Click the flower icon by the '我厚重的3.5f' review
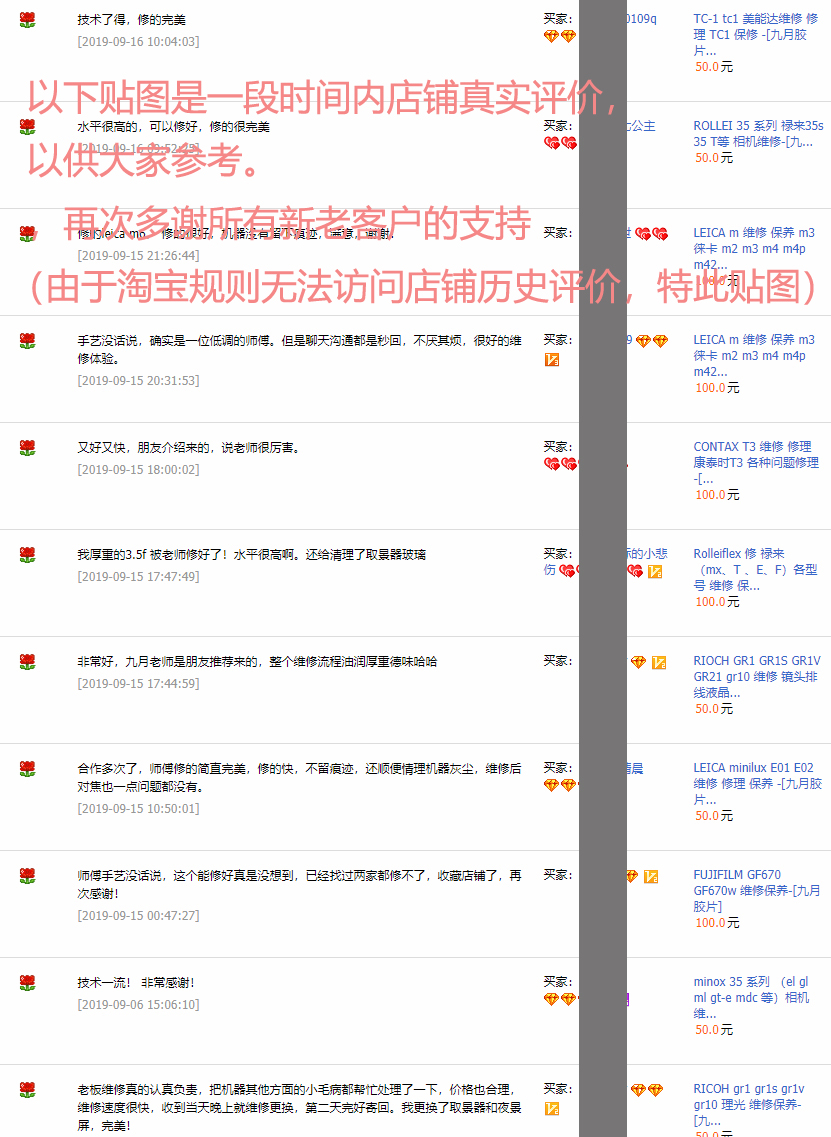831x1137 pixels. pos(27,555)
